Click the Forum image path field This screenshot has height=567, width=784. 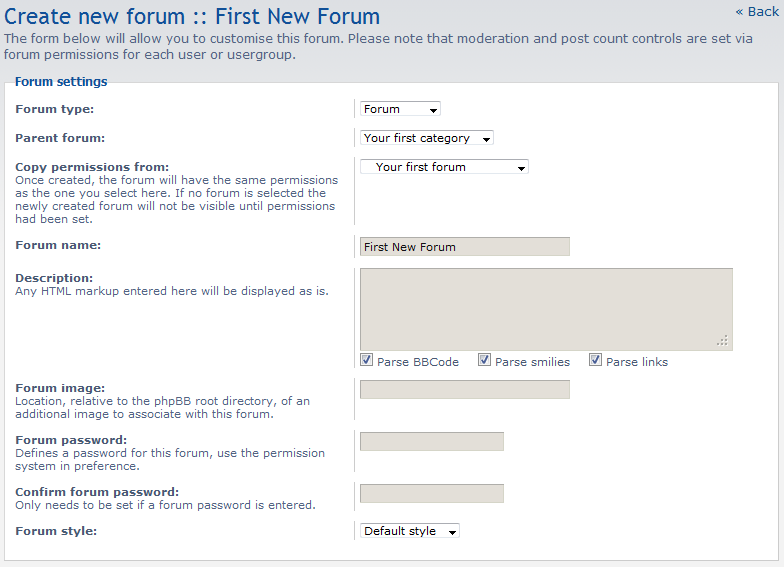click(x=464, y=389)
